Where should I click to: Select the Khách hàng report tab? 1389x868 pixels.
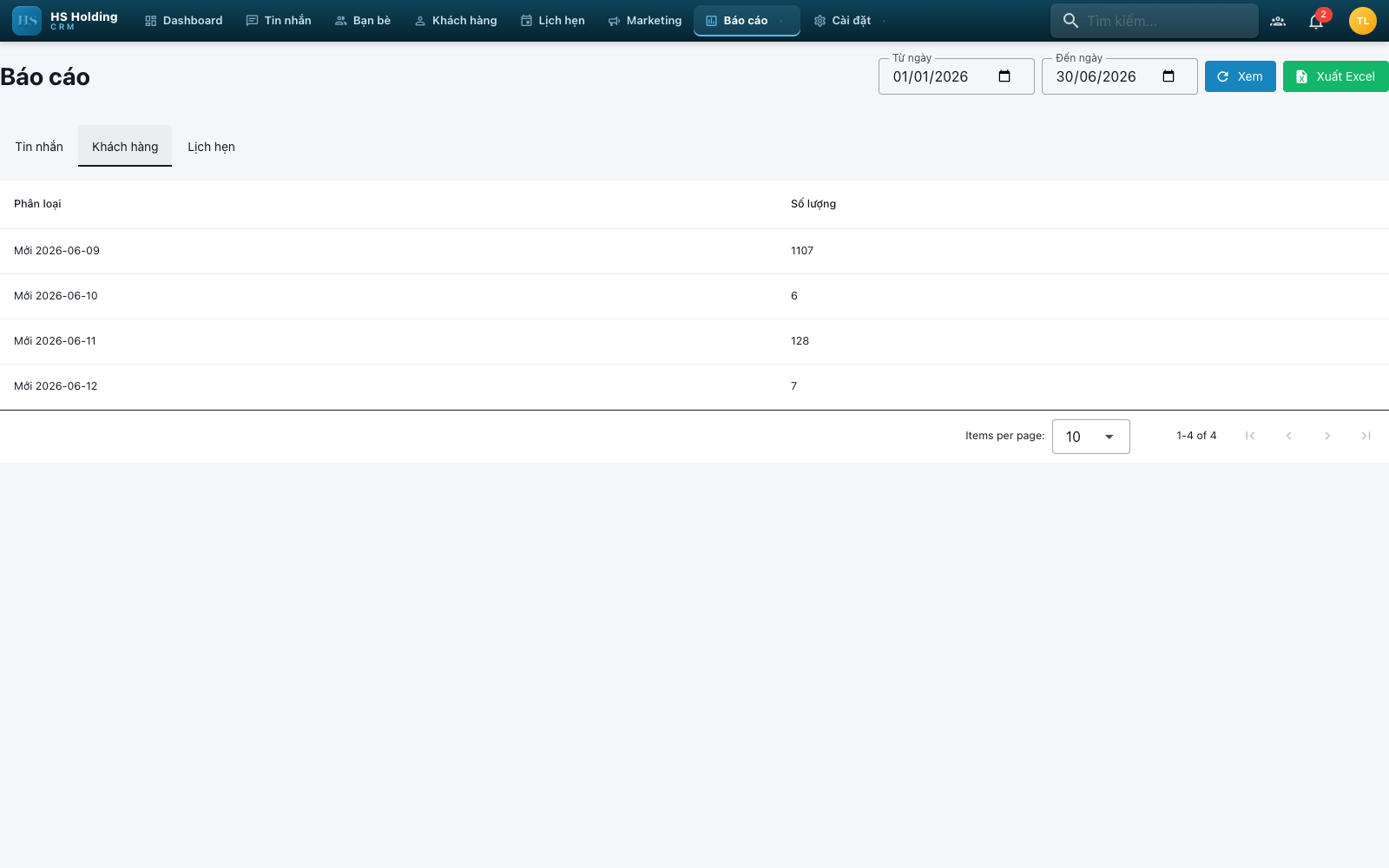pyautogui.click(x=125, y=147)
